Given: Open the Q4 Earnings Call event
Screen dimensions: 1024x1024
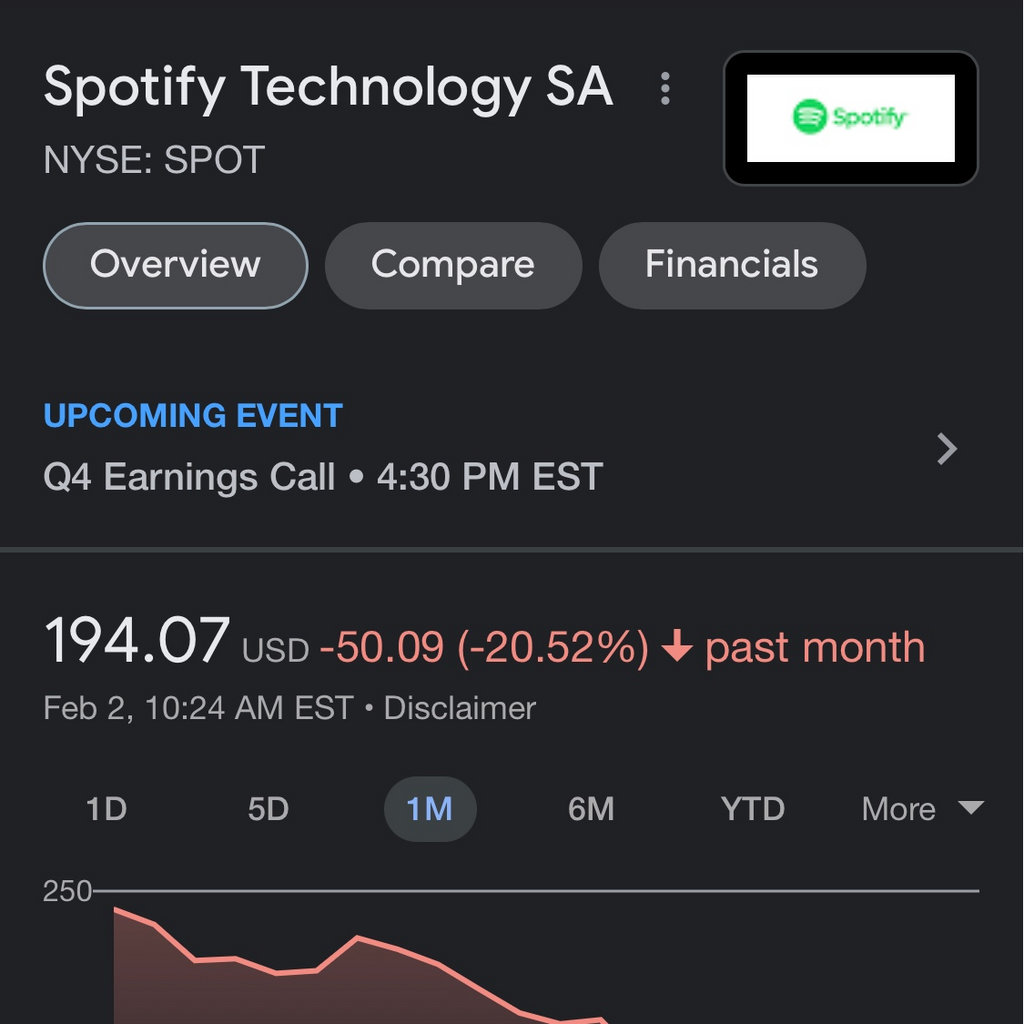Looking at the screenshot, I should pyautogui.click(x=323, y=477).
